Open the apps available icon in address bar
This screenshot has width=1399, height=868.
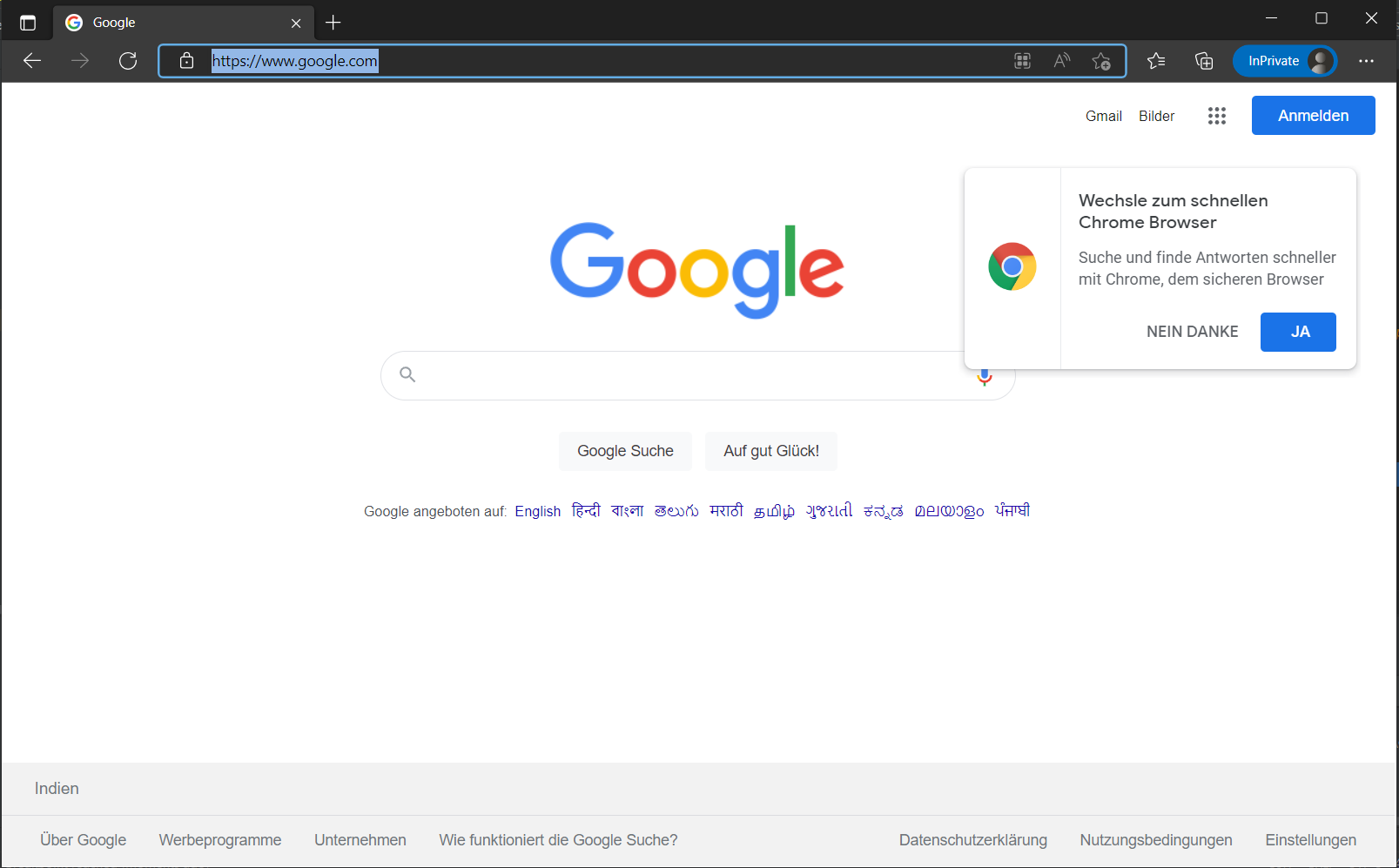coord(1022,61)
